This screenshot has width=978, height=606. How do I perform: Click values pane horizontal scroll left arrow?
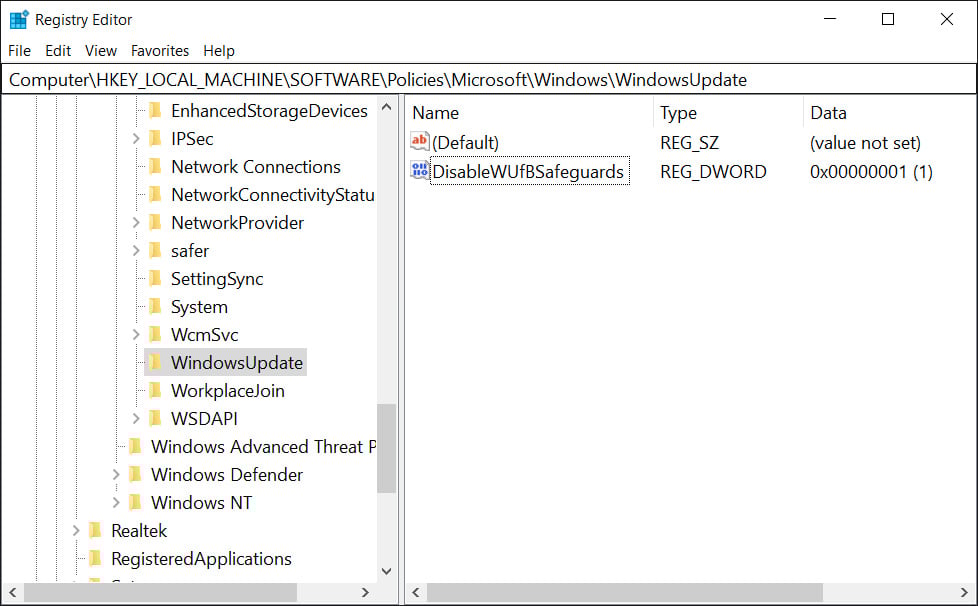(x=417, y=592)
